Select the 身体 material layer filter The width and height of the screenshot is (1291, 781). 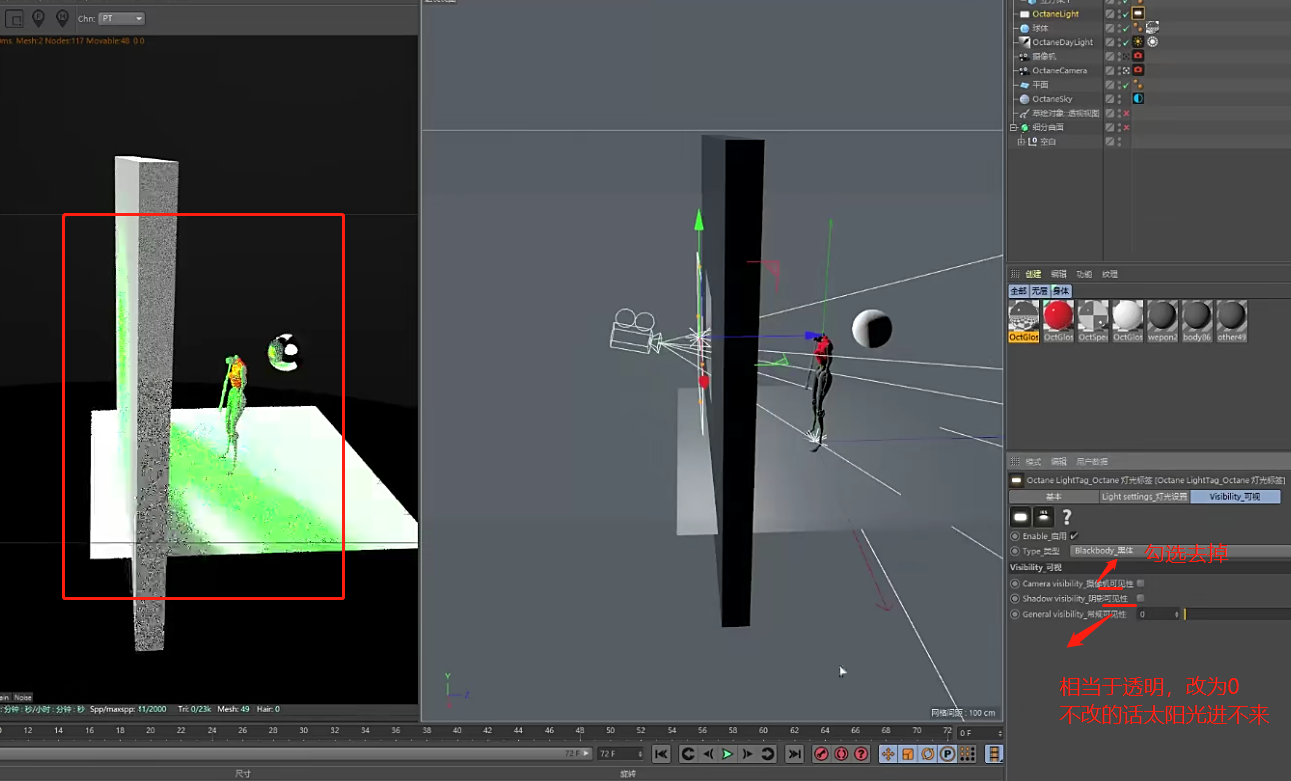pos(1061,291)
